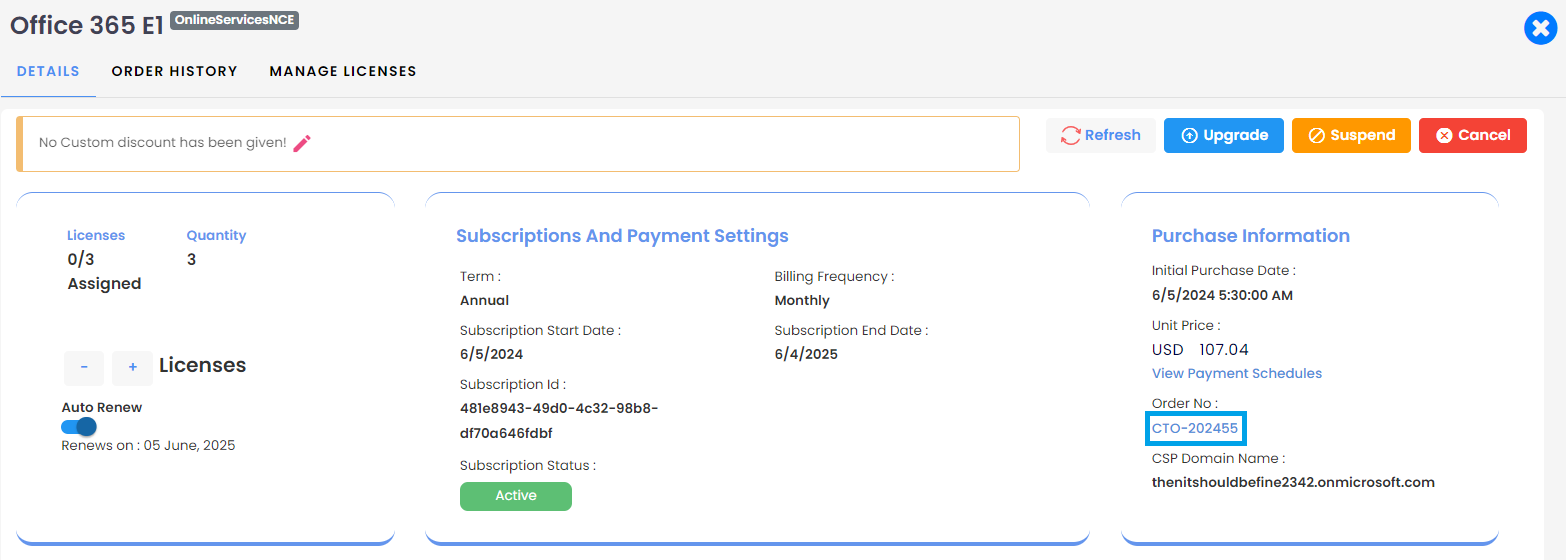Screen dimensions: 1566x560
Task: Click the Subscription Start Date 6/5/2024
Action: pos(491,354)
